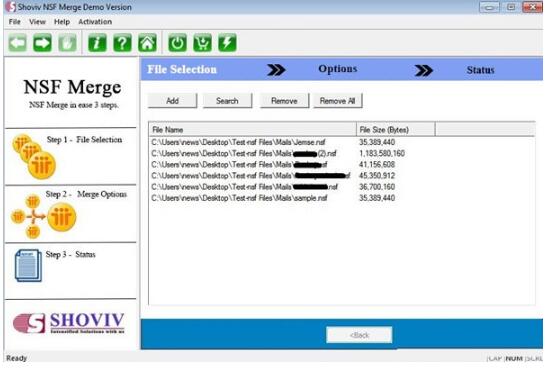Click the Step 2 Merge Options icon
This screenshot has width=552, height=369.
point(43,216)
